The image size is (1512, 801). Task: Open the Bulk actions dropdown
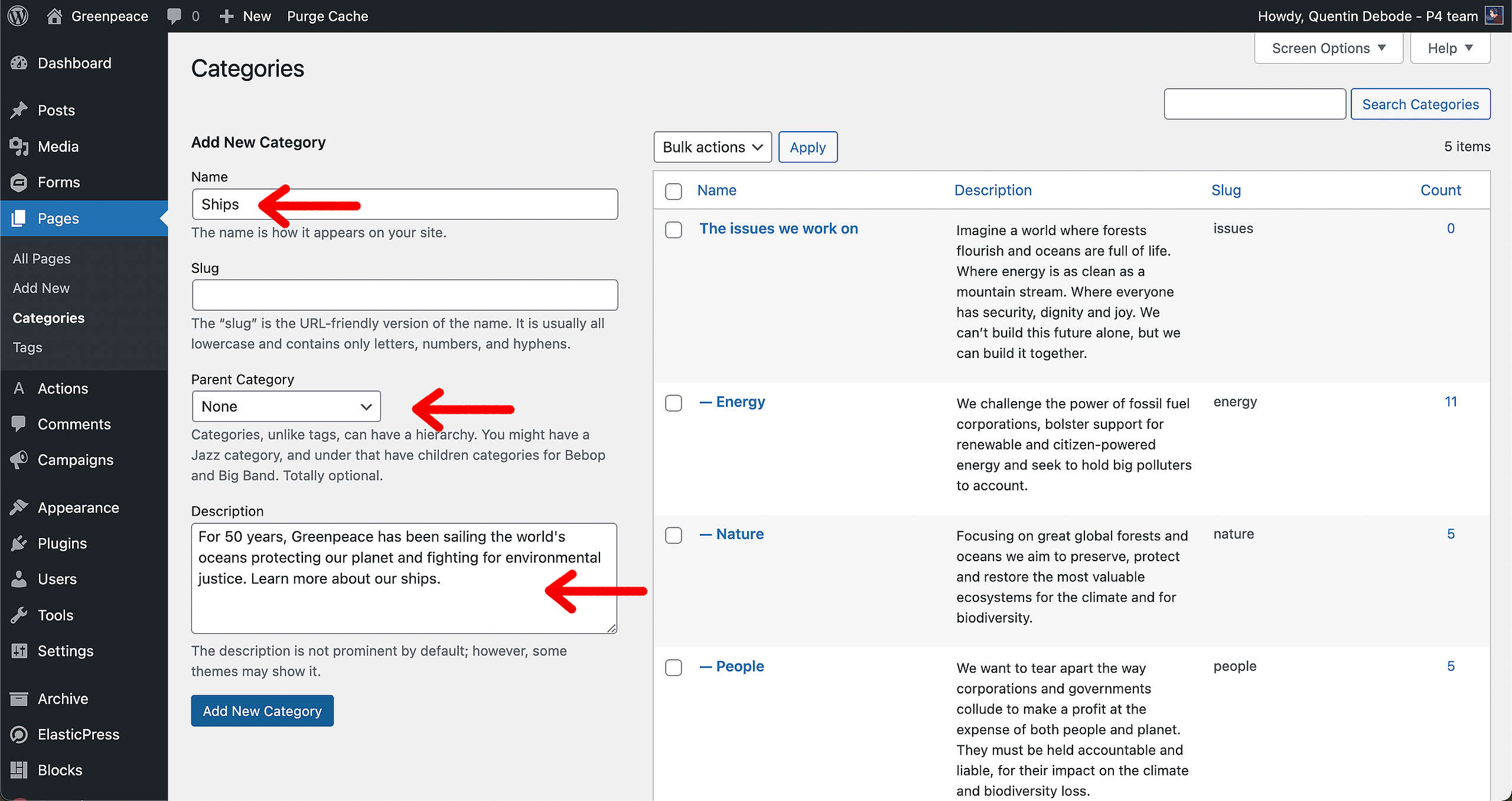712,147
